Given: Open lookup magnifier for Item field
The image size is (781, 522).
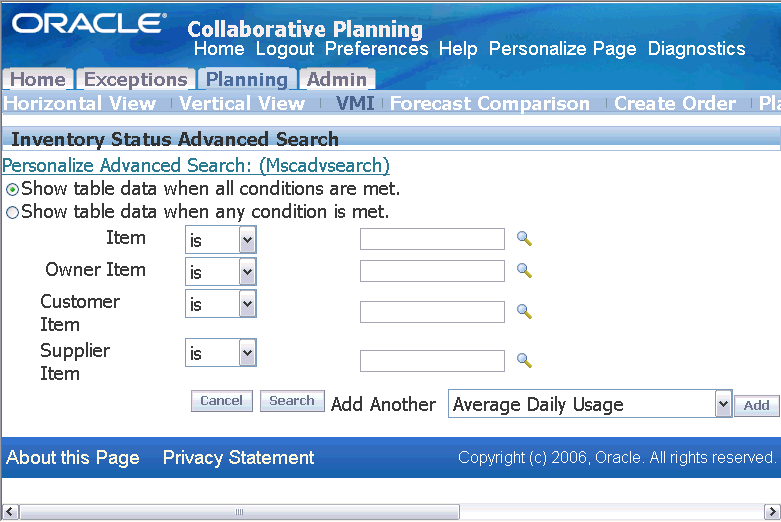Looking at the screenshot, I should (x=524, y=239).
